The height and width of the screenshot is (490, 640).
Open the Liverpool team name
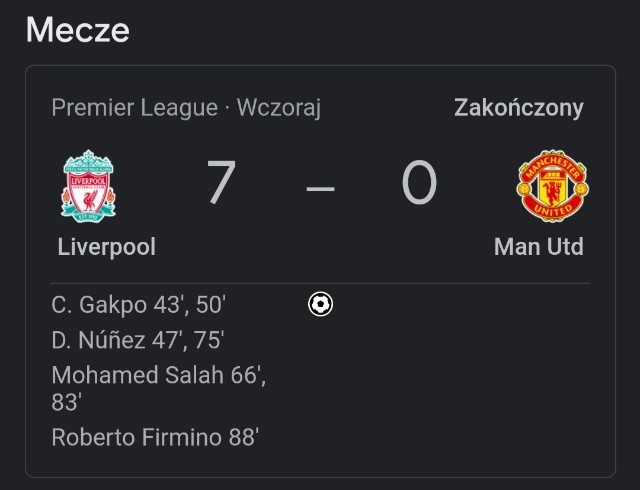pyautogui.click(x=106, y=246)
